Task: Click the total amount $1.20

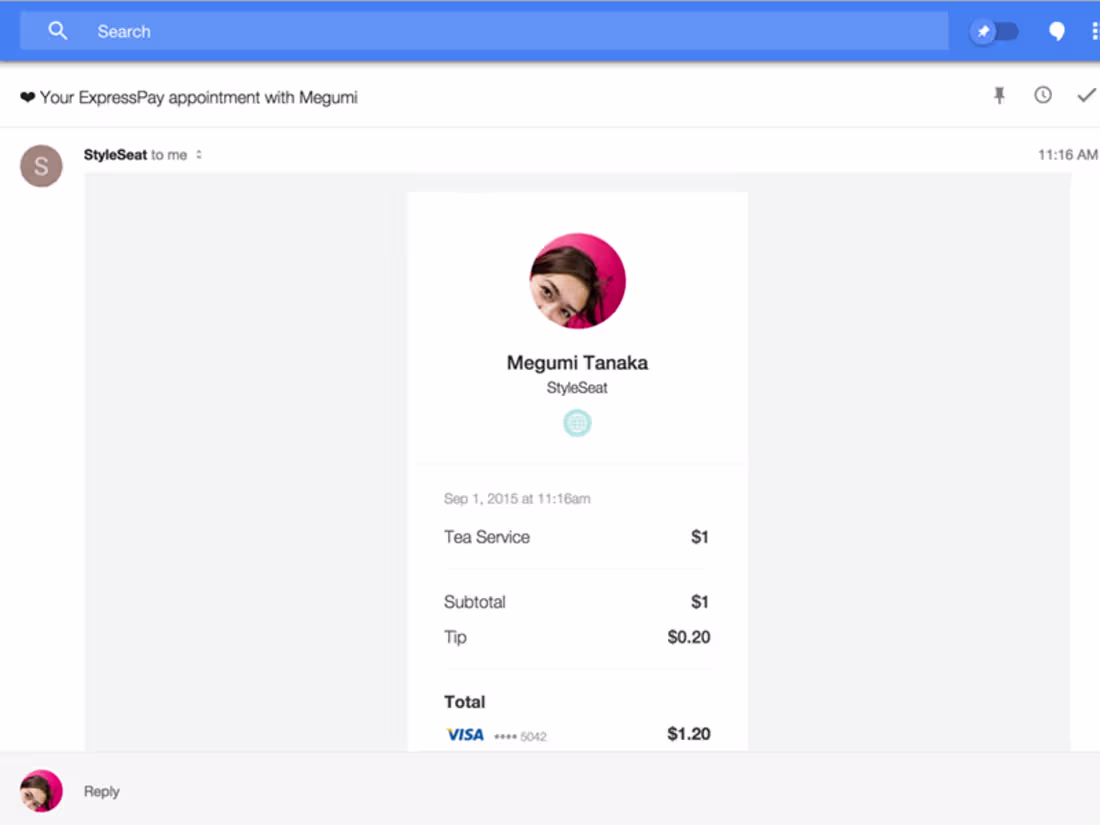Action: tap(689, 734)
